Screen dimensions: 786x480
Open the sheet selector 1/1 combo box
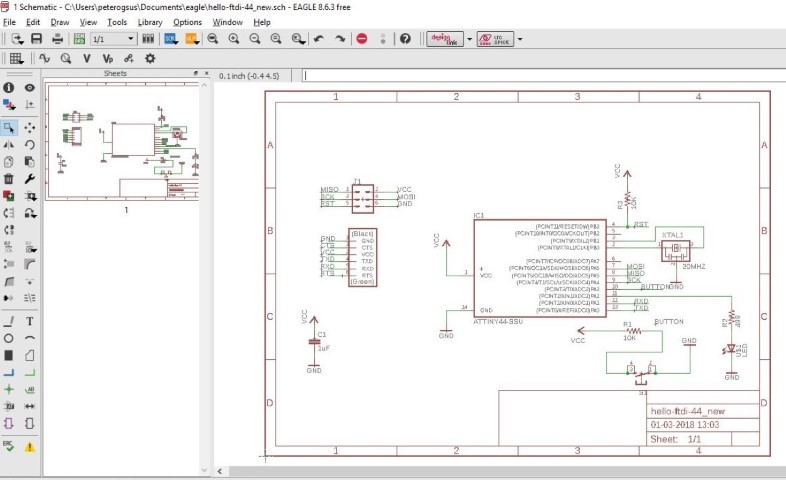coord(114,39)
